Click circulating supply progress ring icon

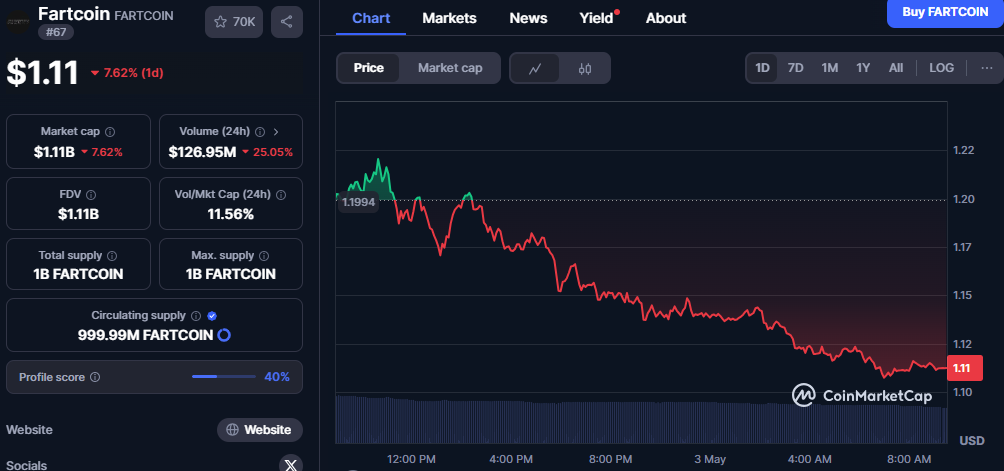coord(224,335)
